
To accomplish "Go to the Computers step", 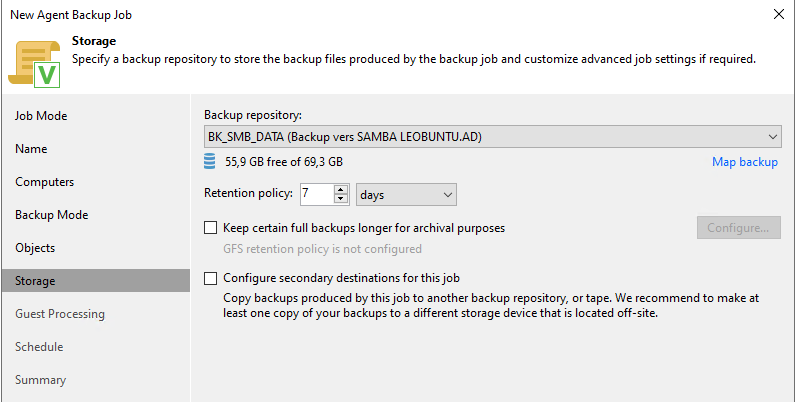I will pos(45,182).
